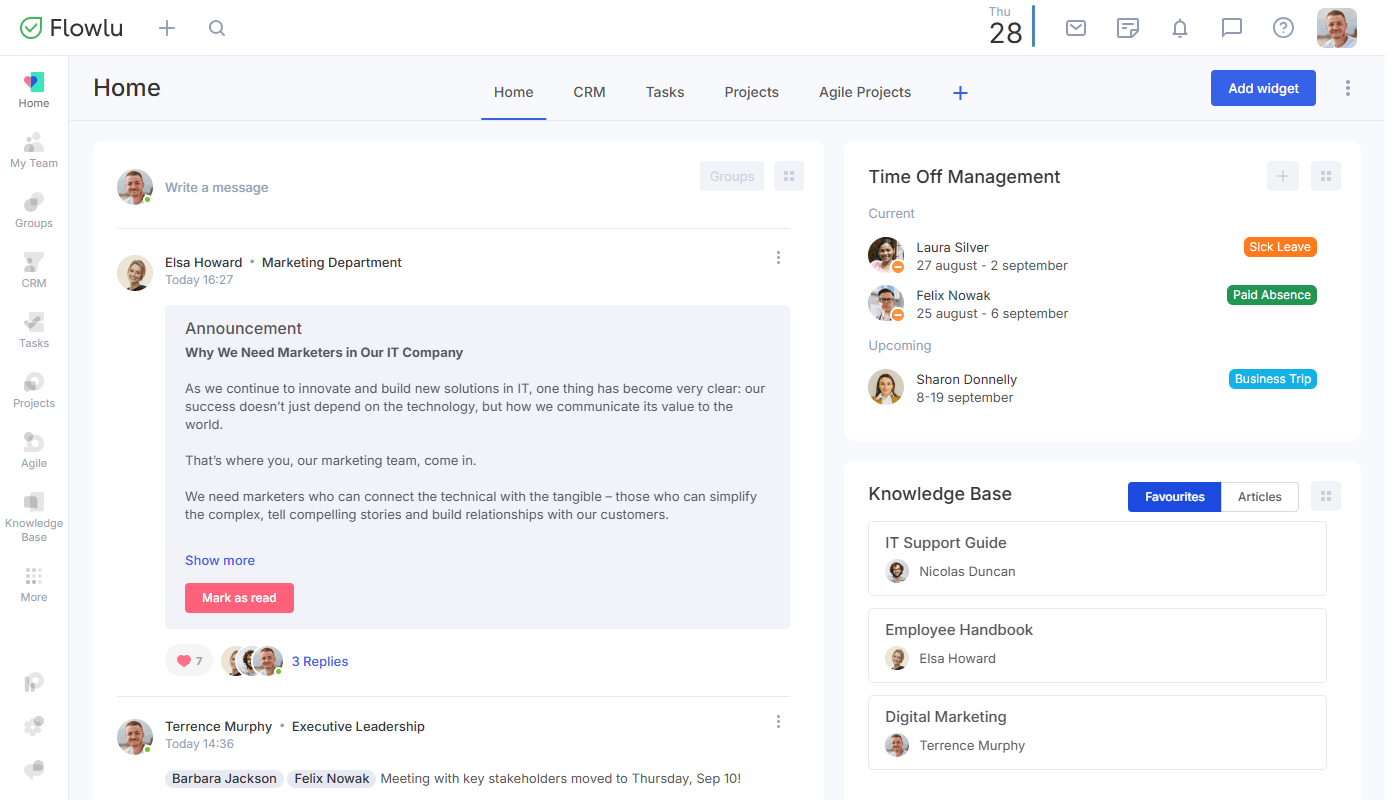Switch Knowledge Base to Articles
This screenshot has width=1400, height=800.
point(1259,497)
